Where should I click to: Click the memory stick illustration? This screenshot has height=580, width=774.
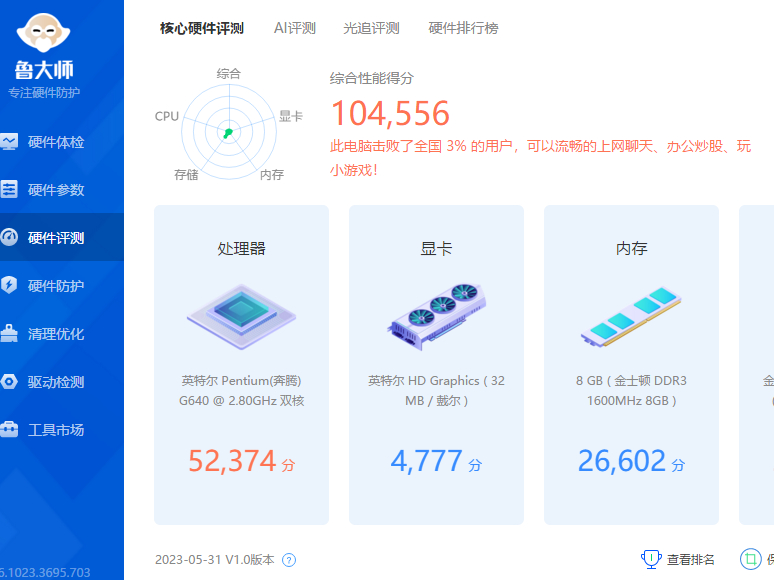(x=631, y=317)
